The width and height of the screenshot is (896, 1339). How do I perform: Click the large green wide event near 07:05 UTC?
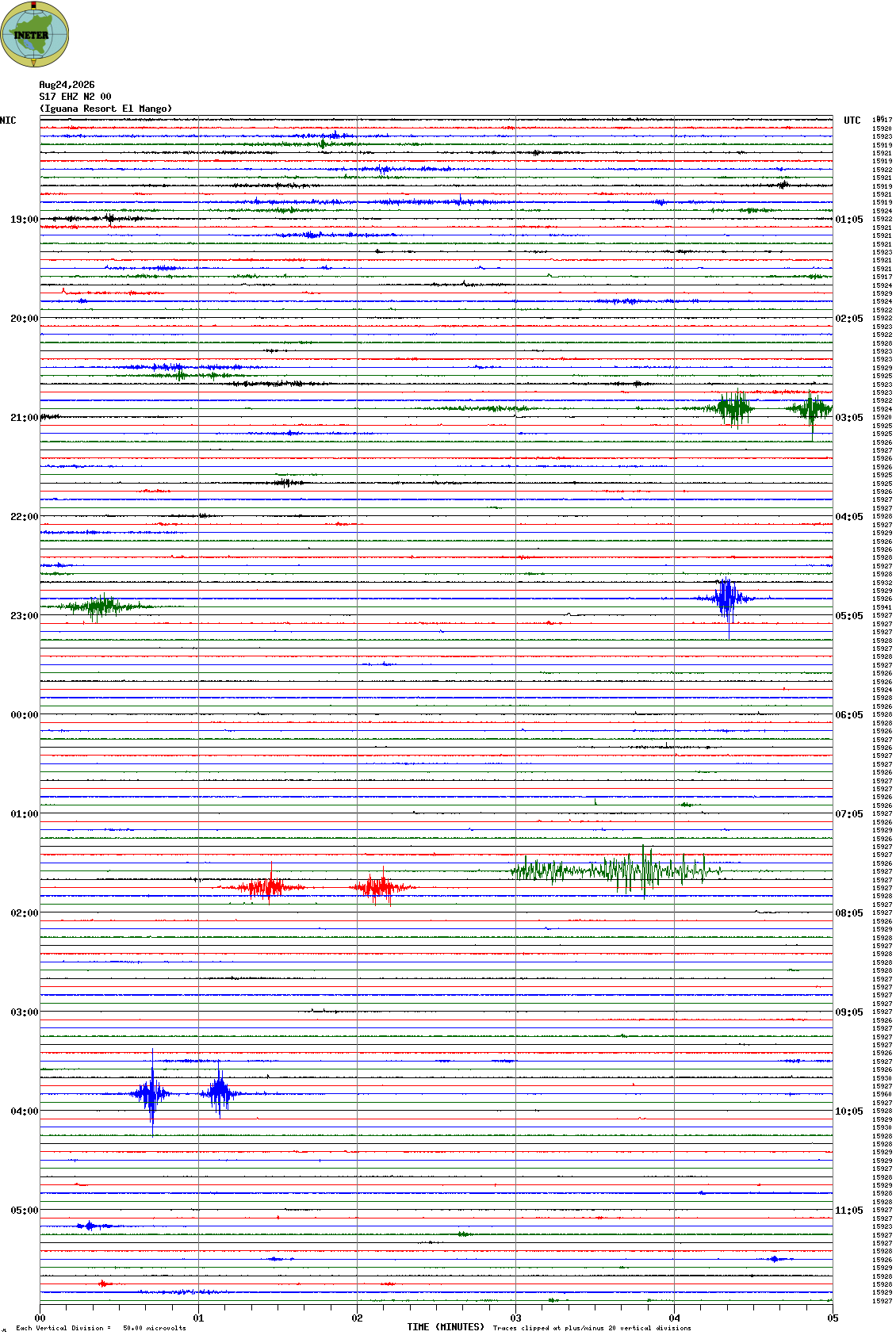pos(617,870)
